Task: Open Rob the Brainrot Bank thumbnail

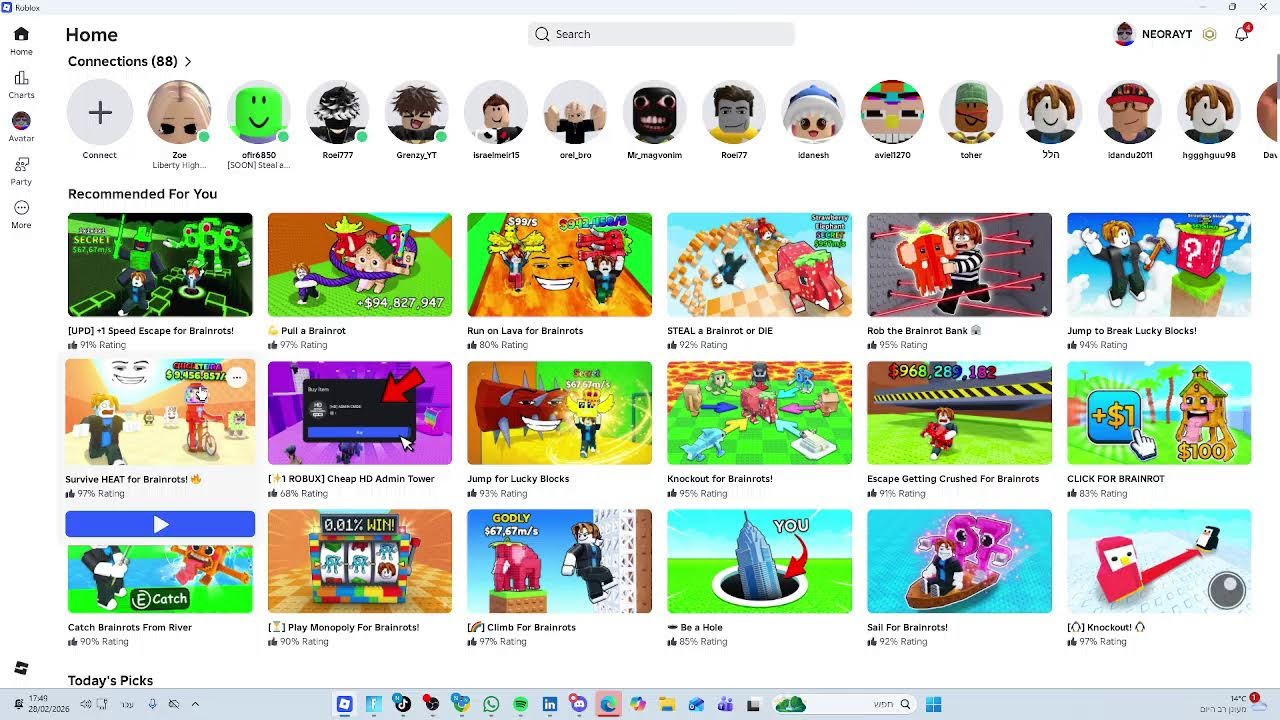Action: pyautogui.click(x=959, y=265)
